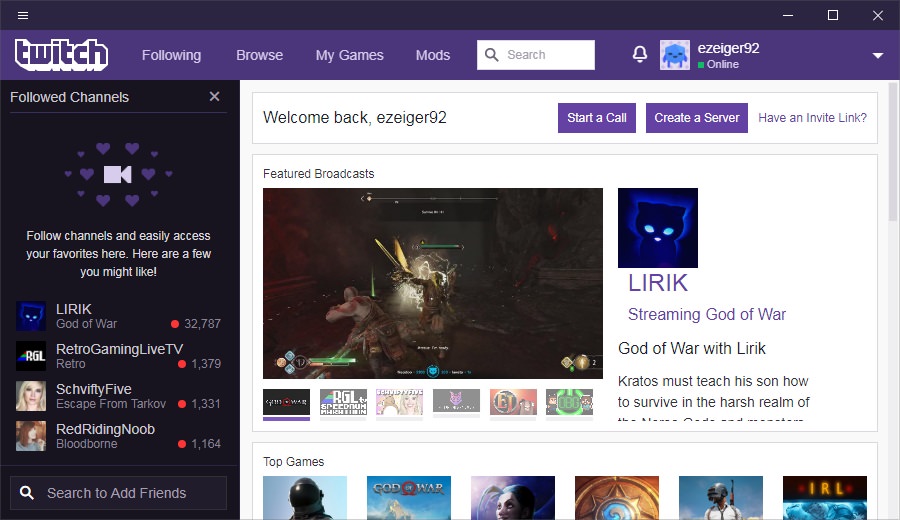Open the Mods tab

click(433, 55)
